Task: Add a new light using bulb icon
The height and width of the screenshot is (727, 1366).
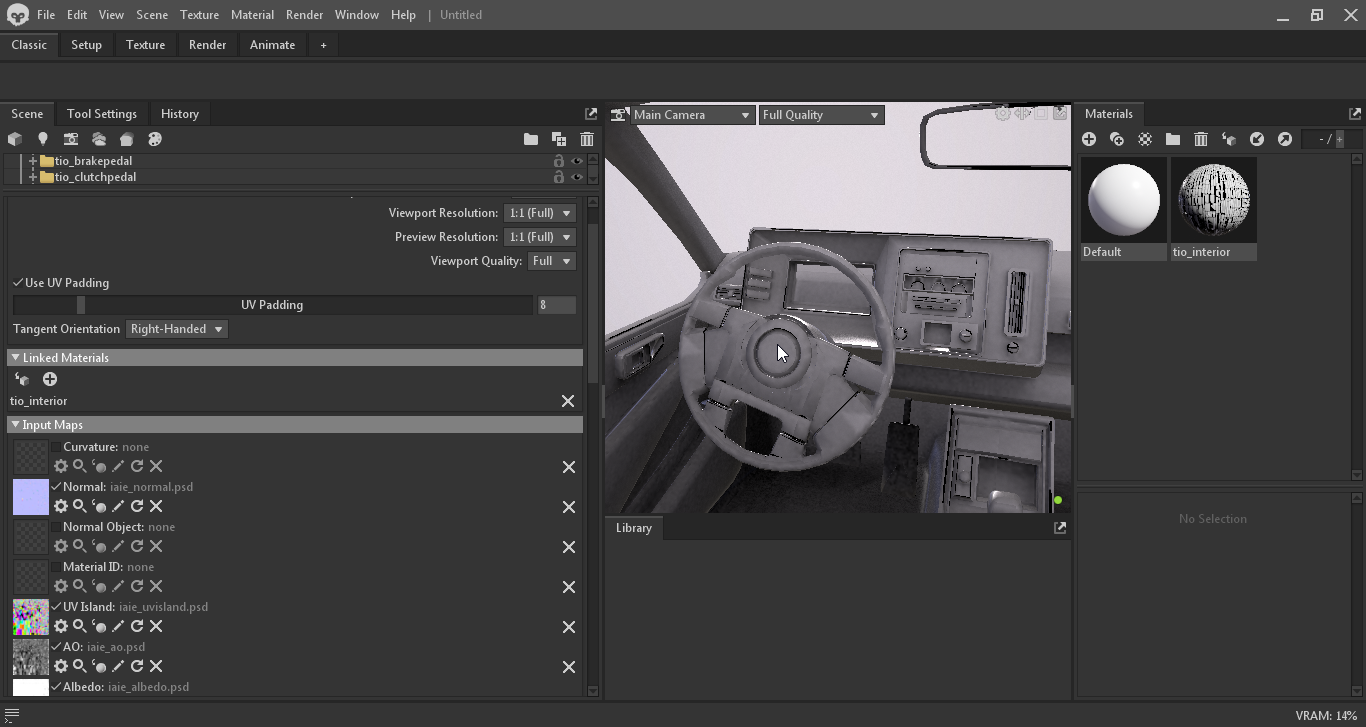Action: tap(43, 139)
